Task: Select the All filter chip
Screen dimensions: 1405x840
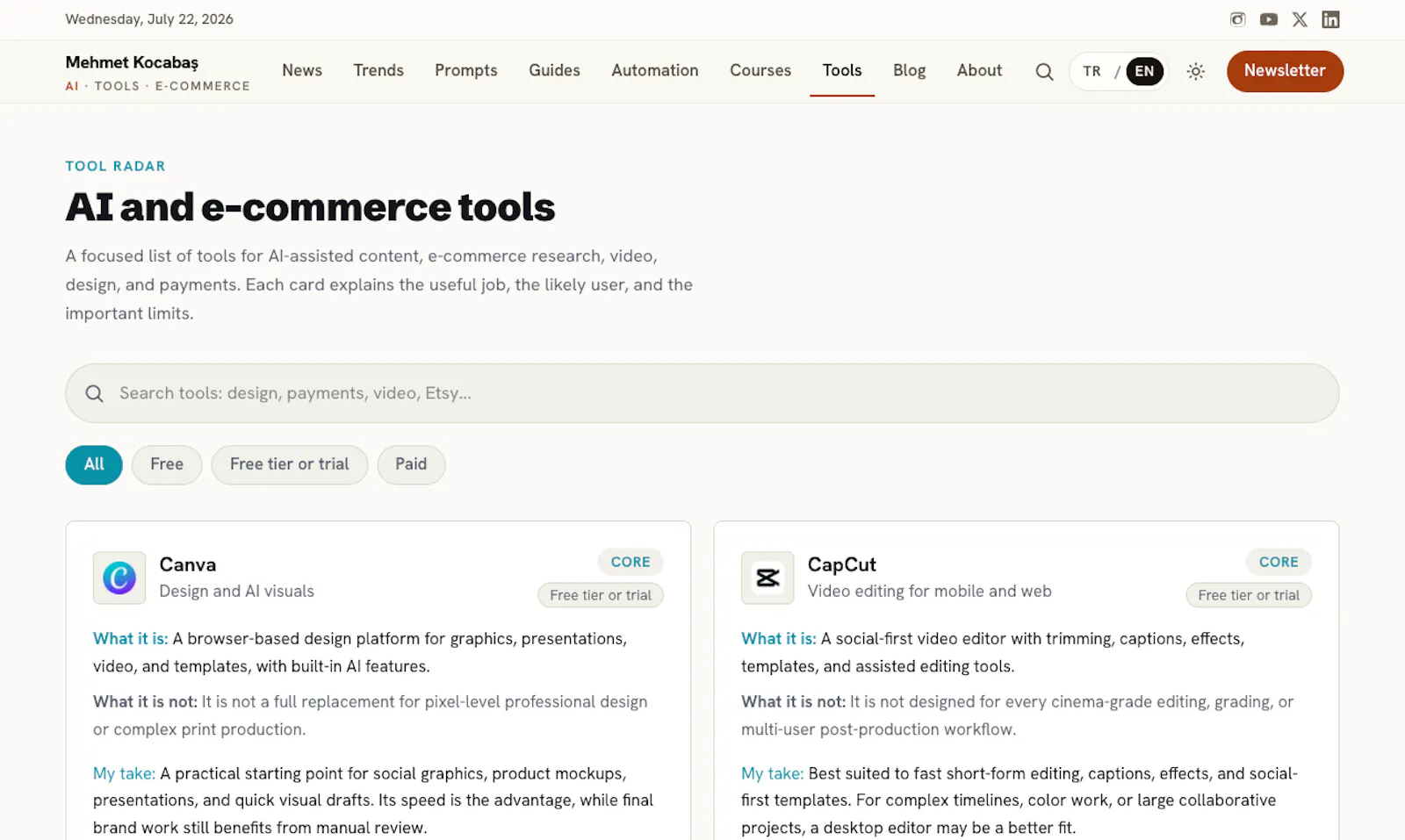Action: click(x=94, y=464)
